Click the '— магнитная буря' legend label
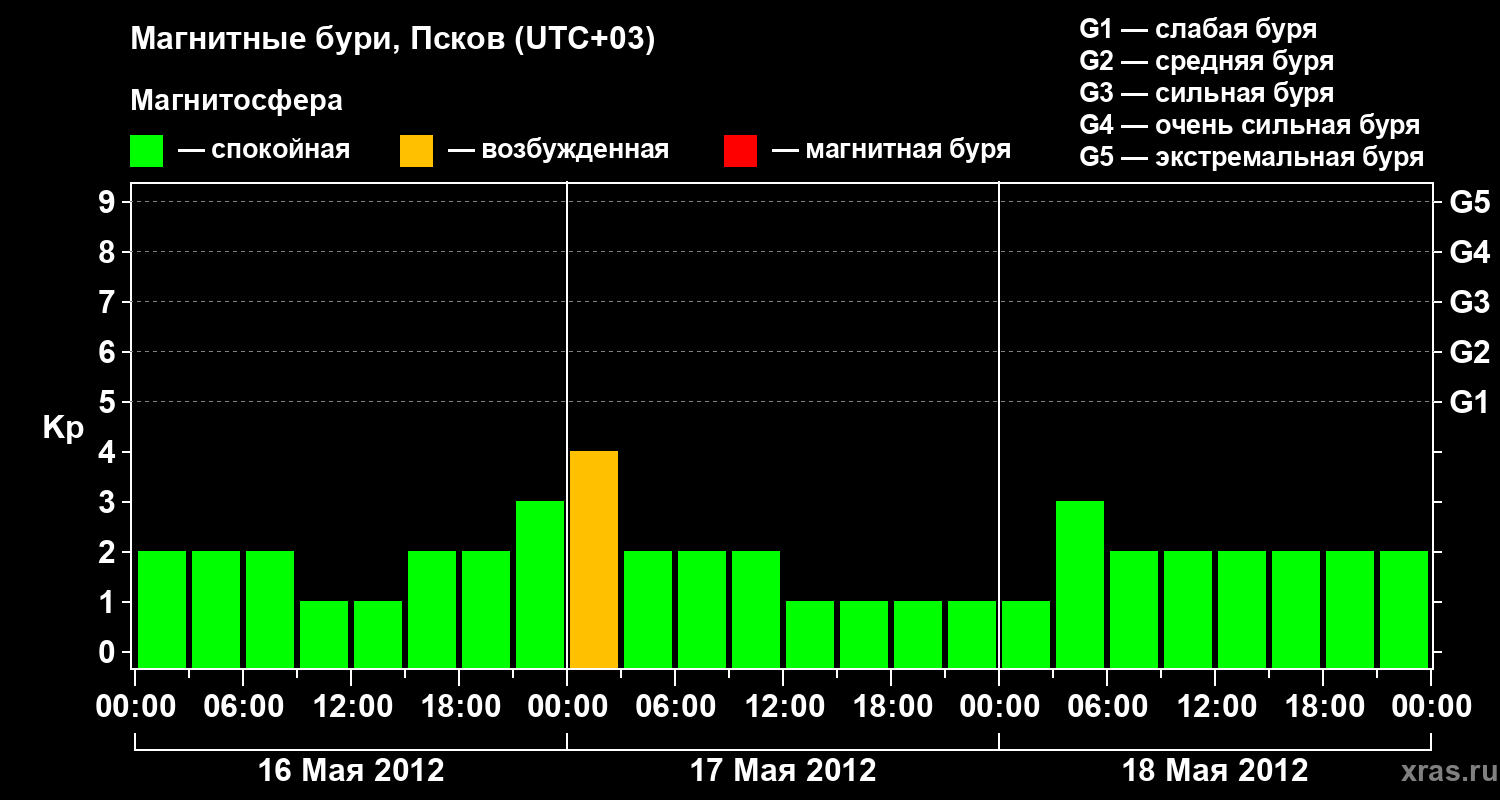Image resolution: width=1500 pixels, height=800 pixels. pyautogui.click(x=891, y=150)
